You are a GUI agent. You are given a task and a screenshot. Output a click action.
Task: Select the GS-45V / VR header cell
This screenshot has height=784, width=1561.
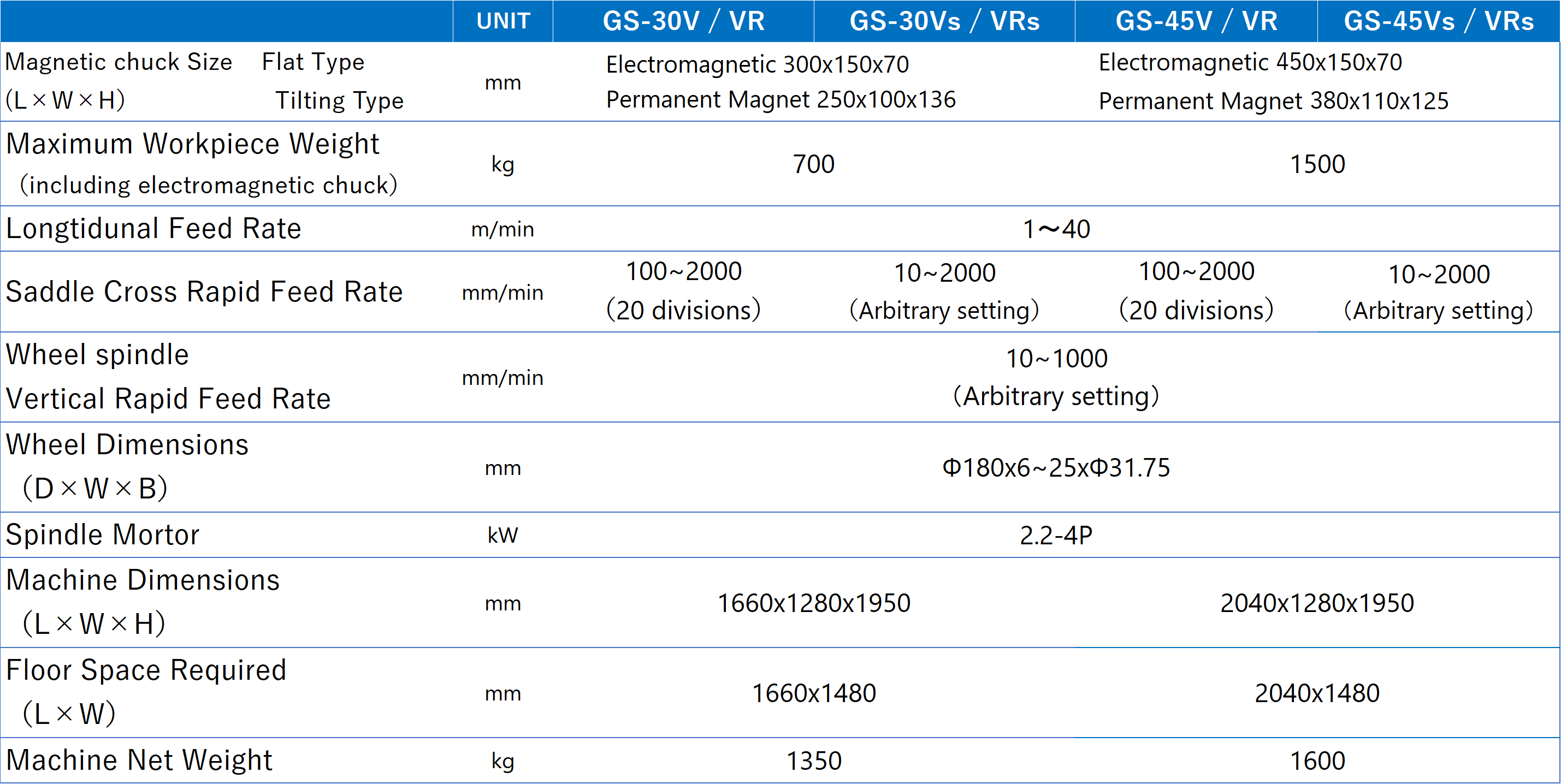1196,21
